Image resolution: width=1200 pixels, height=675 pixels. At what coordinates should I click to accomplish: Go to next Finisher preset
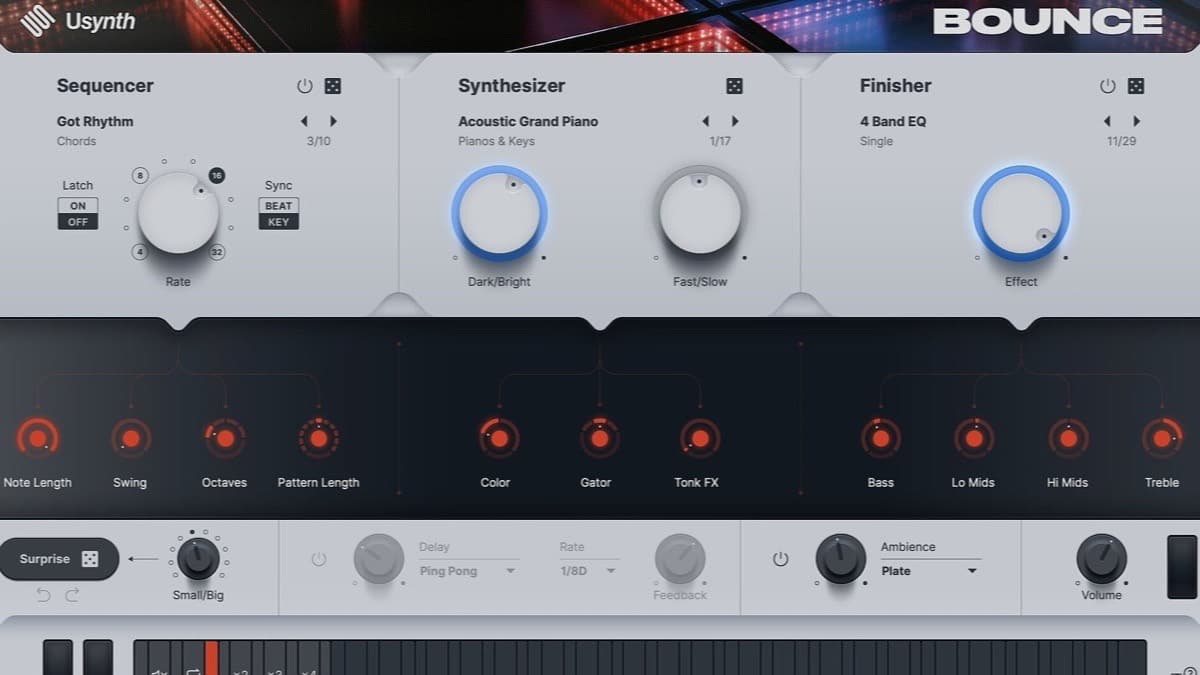click(x=1136, y=121)
